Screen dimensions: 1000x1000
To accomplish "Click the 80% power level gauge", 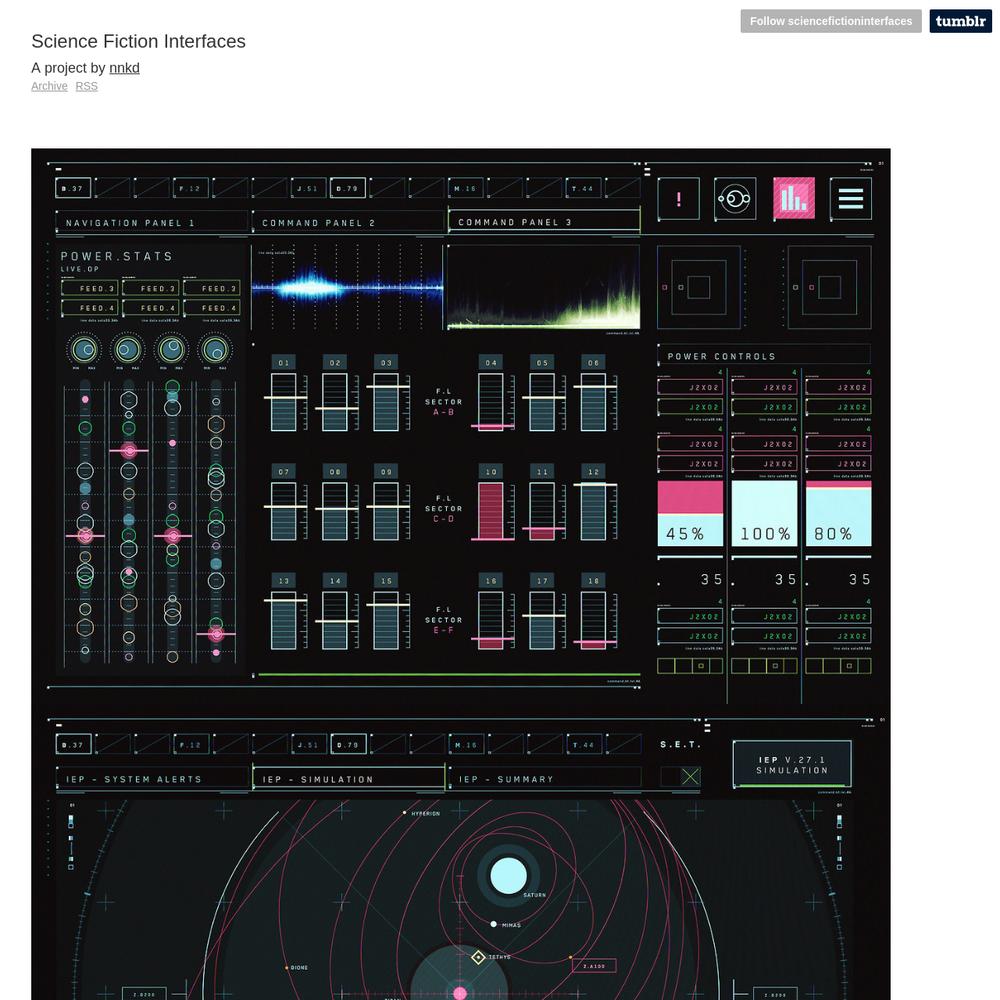I will 839,513.
